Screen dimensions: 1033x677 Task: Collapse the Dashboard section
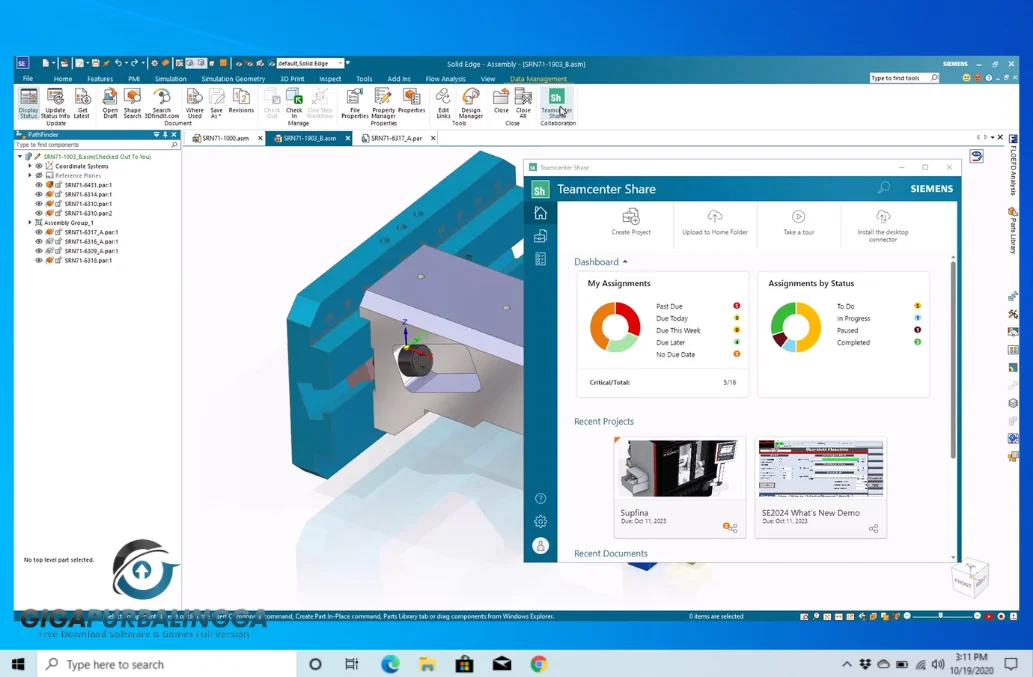coord(625,261)
